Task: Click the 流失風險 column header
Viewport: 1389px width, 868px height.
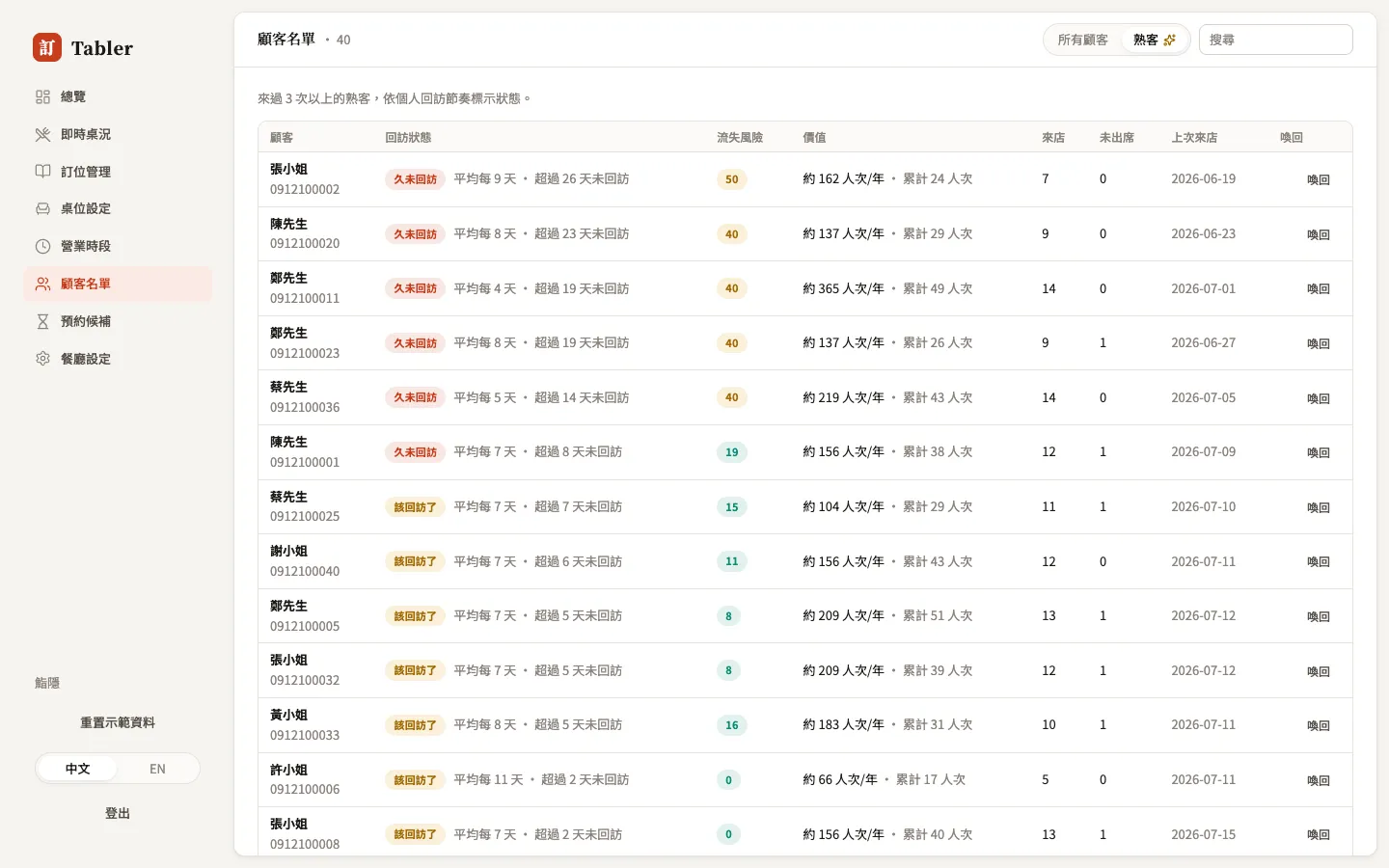Action: (x=739, y=137)
